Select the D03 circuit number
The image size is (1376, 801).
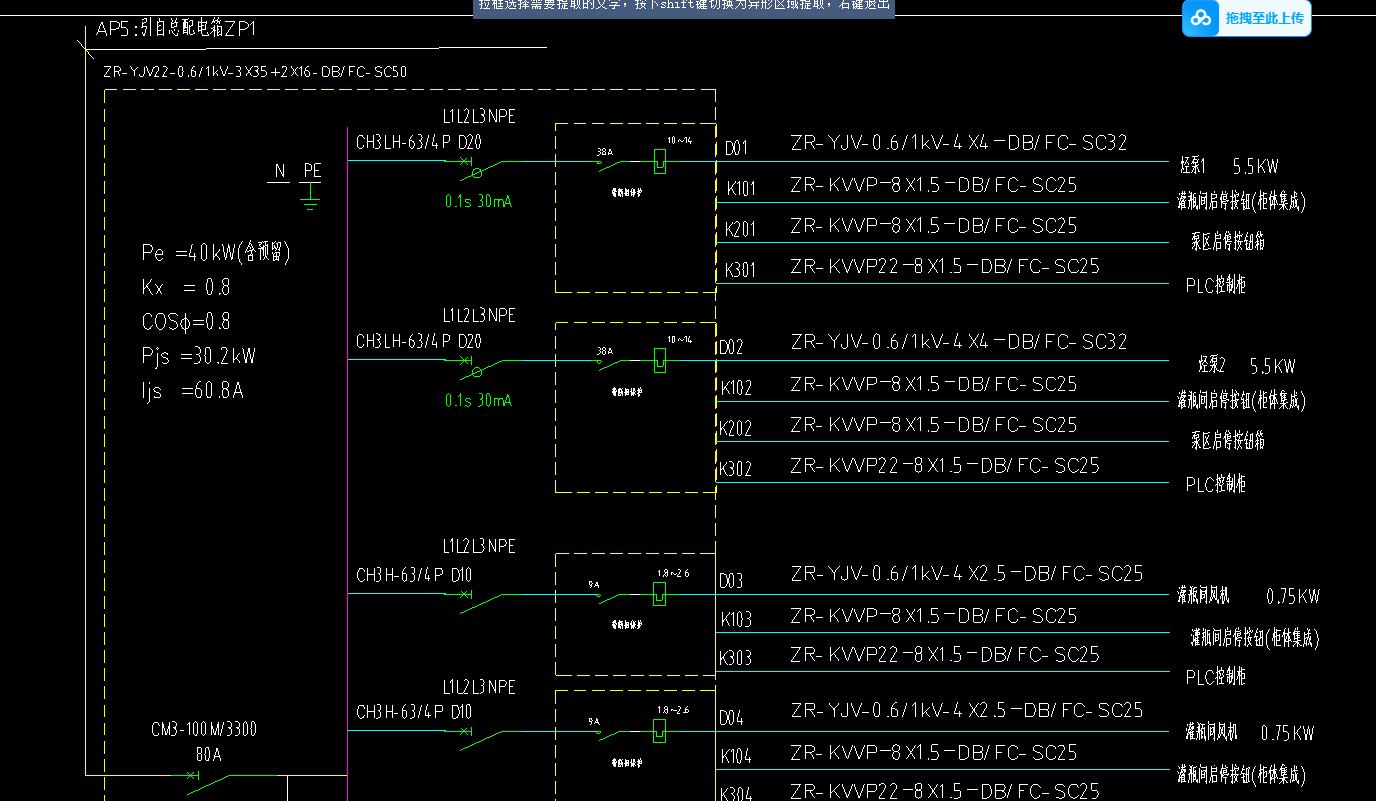[732, 581]
